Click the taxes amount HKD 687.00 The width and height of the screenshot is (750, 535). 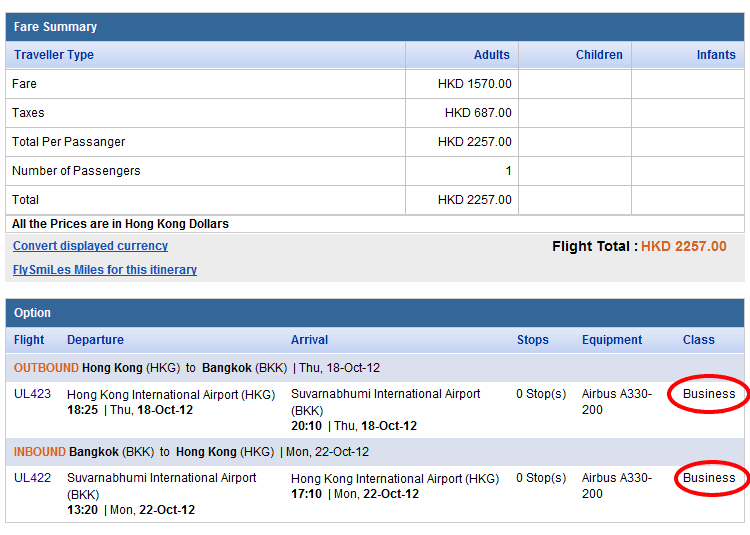click(x=478, y=113)
